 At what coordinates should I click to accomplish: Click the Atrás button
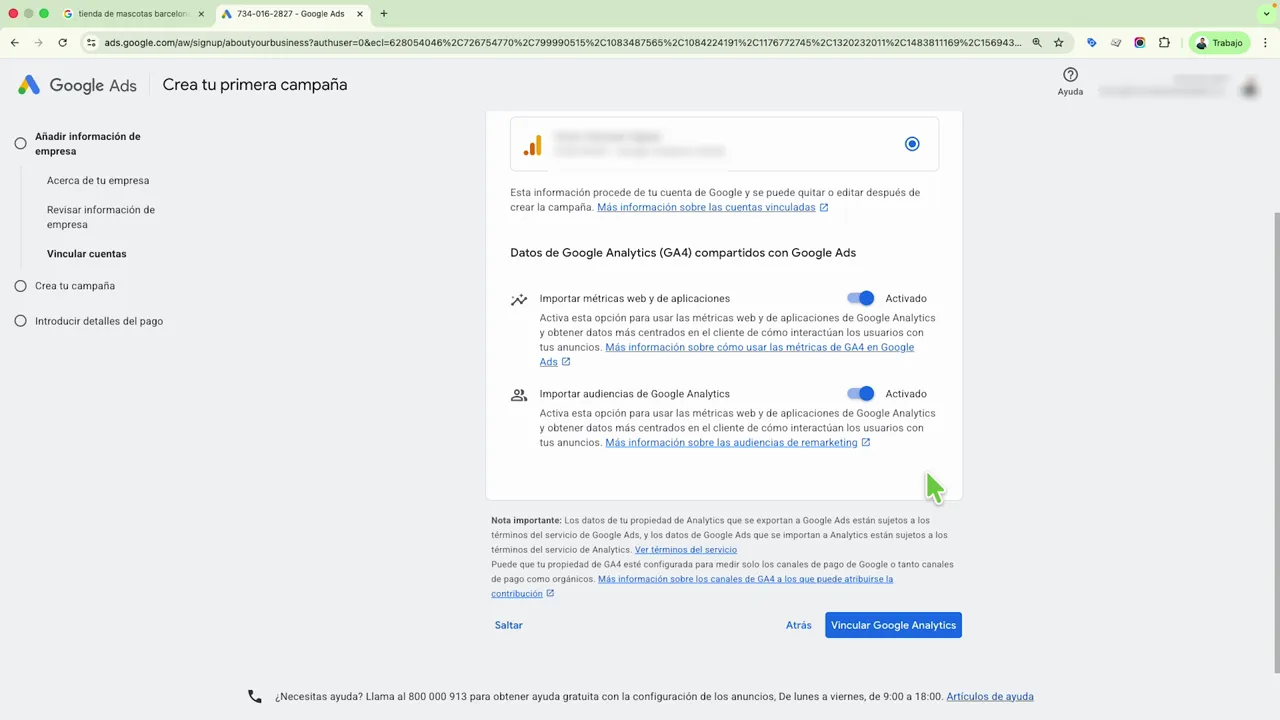pos(799,625)
